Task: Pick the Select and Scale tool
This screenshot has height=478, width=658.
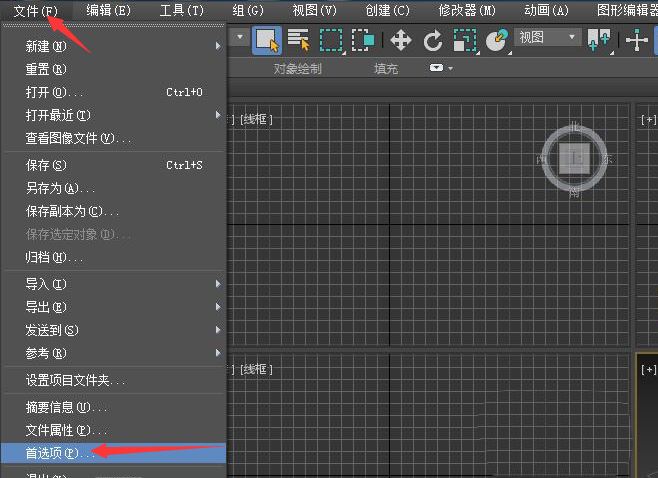Action: 464,39
